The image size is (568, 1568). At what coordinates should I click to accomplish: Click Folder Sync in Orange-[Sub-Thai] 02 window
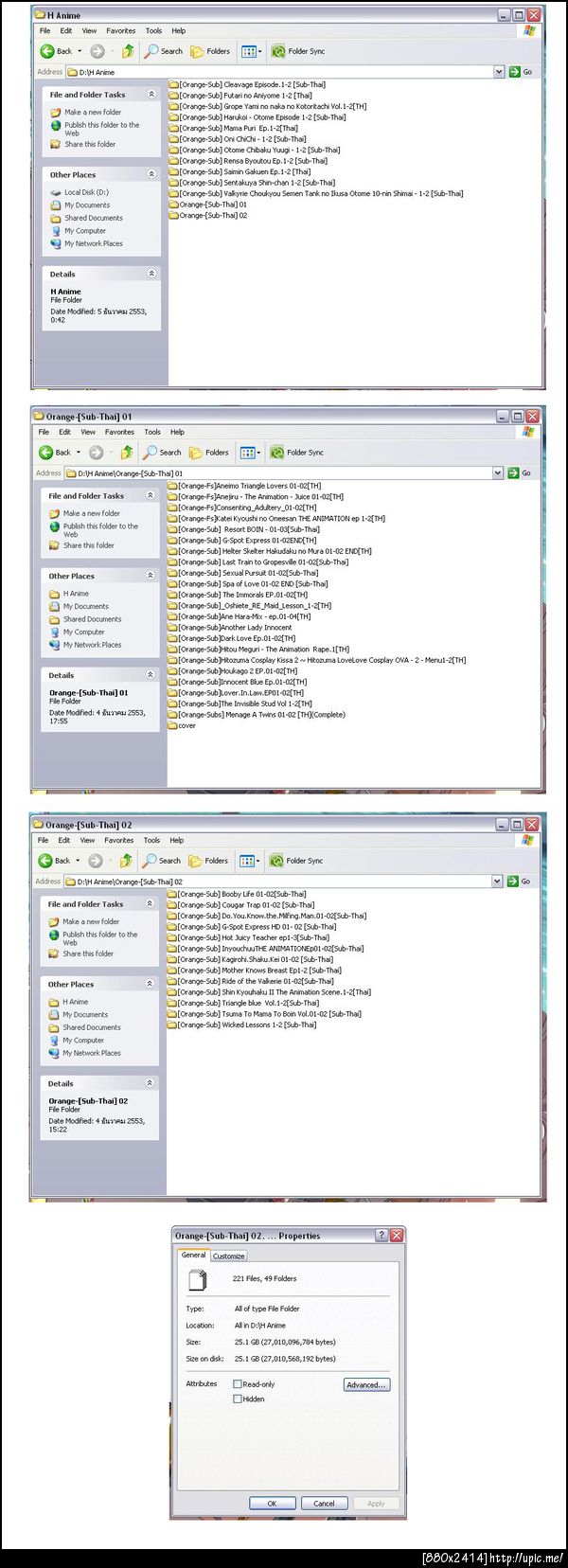[x=296, y=861]
